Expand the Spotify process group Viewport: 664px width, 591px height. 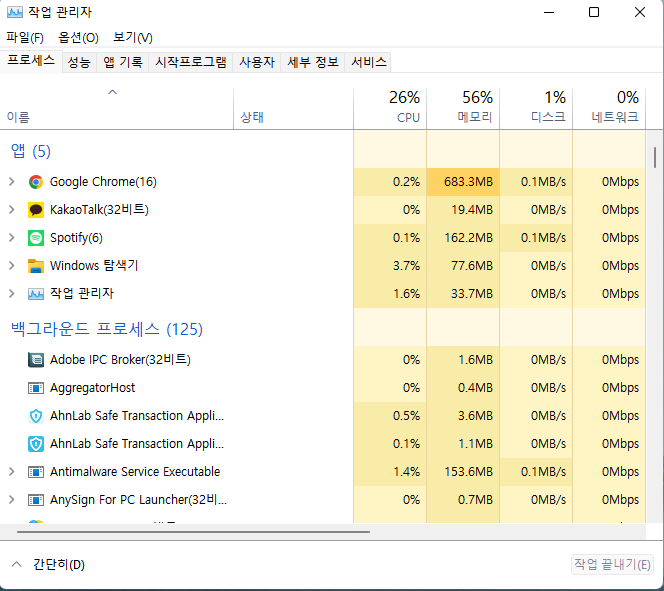pyautogui.click(x=12, y=238)
